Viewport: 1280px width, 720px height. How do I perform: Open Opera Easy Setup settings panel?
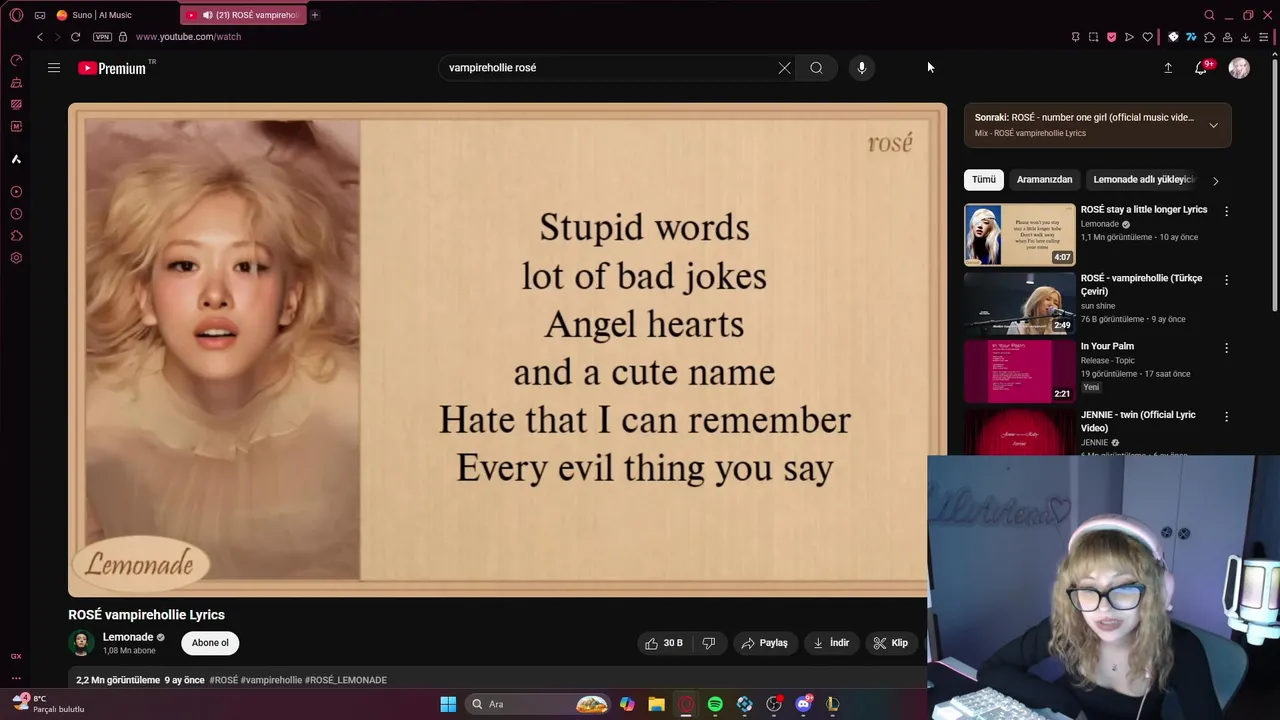click(1264, 37)
